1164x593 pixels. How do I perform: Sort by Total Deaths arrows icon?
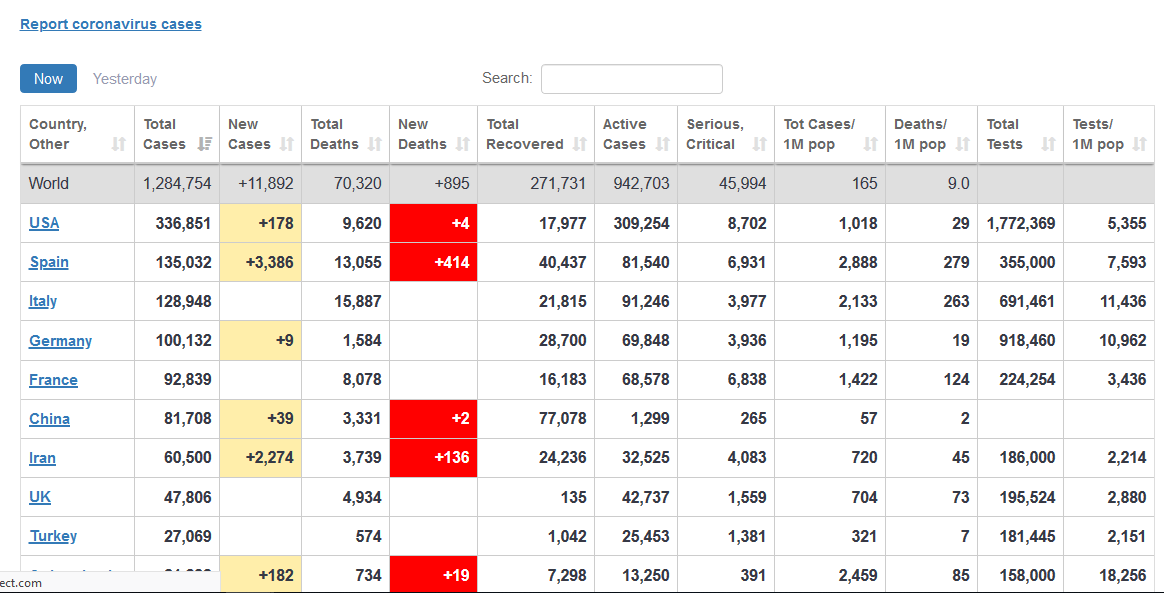[375, 144]
